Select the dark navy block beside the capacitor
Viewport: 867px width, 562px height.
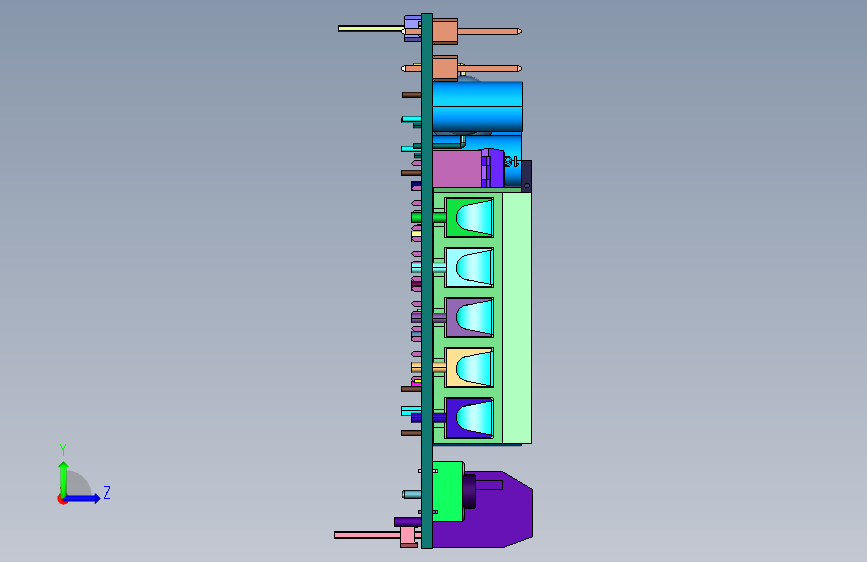click(526, 176)
